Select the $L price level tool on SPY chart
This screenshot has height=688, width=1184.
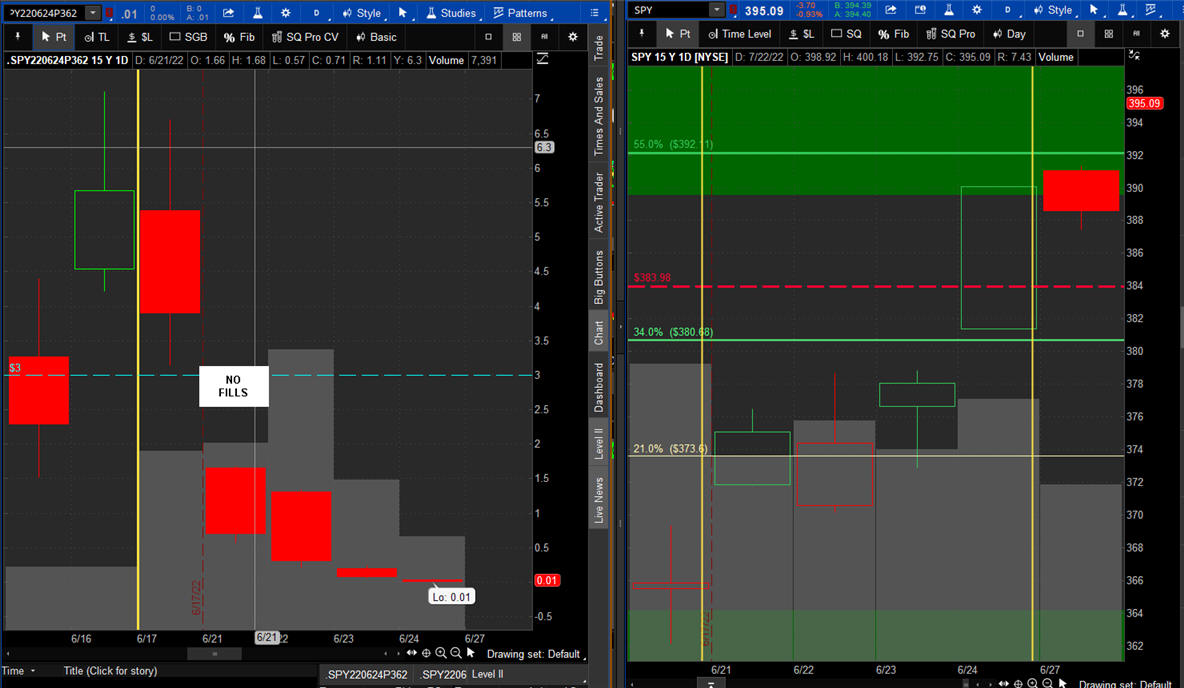[x=802, y=34]
